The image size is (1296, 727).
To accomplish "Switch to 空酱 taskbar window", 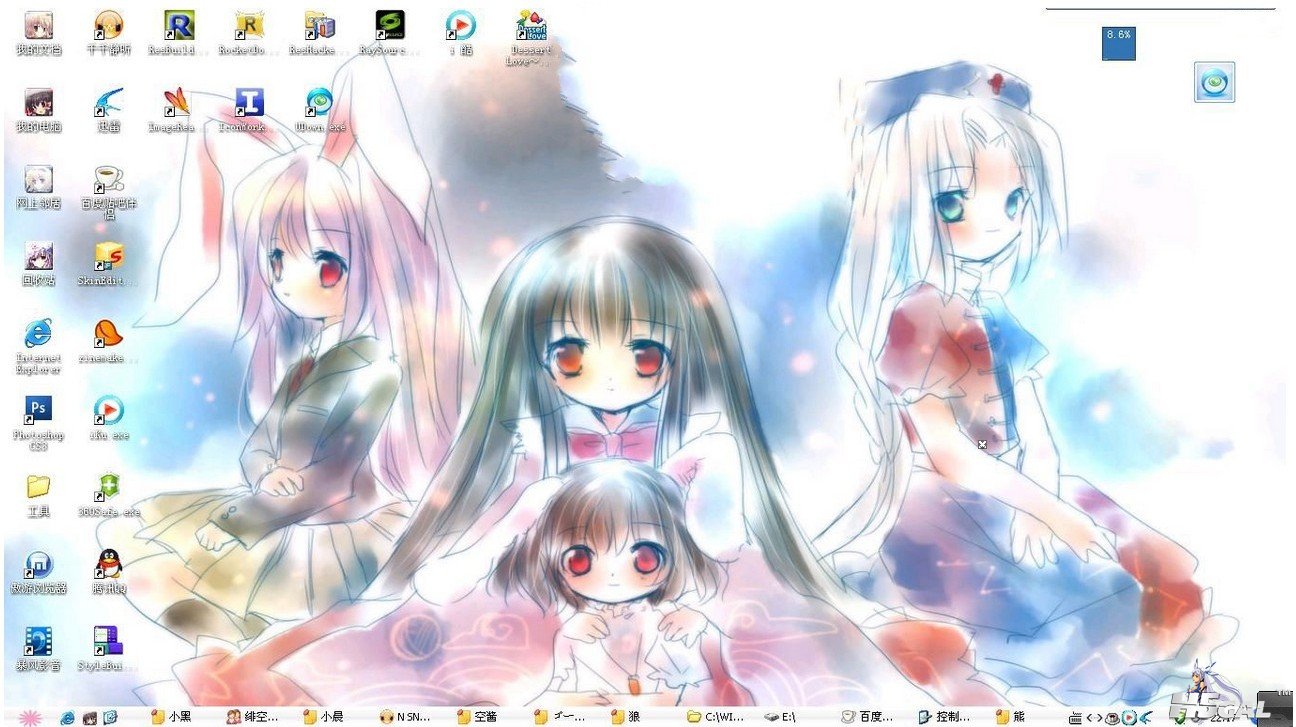I will [x=477, y=717].
